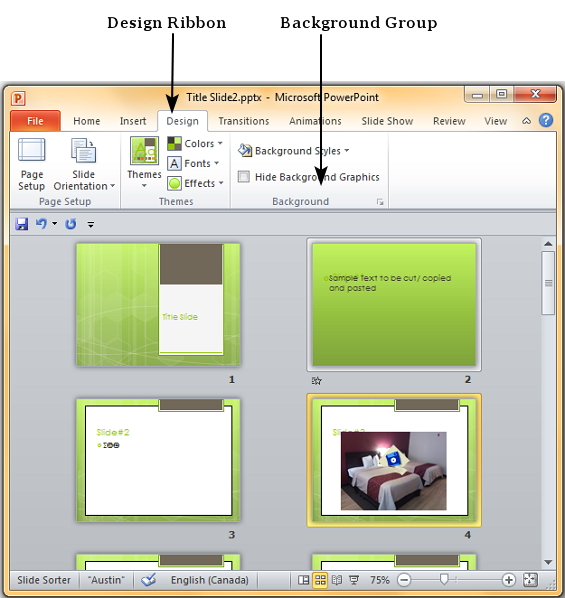This screenshot has width=565, height=598.
Task: Select Slide Sorter view icon in status bar
Action: [x=320, y=580]
